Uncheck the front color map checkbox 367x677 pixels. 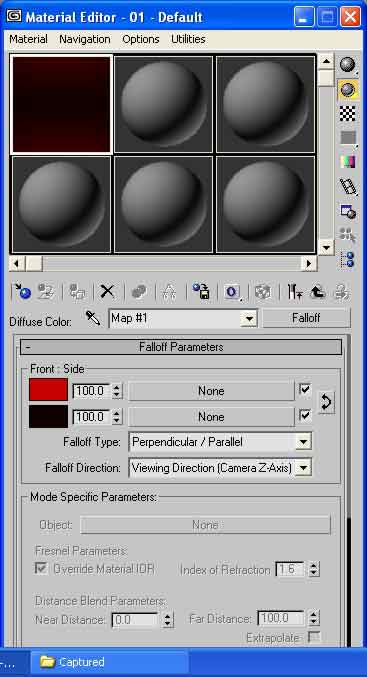(x=305, y=390)
